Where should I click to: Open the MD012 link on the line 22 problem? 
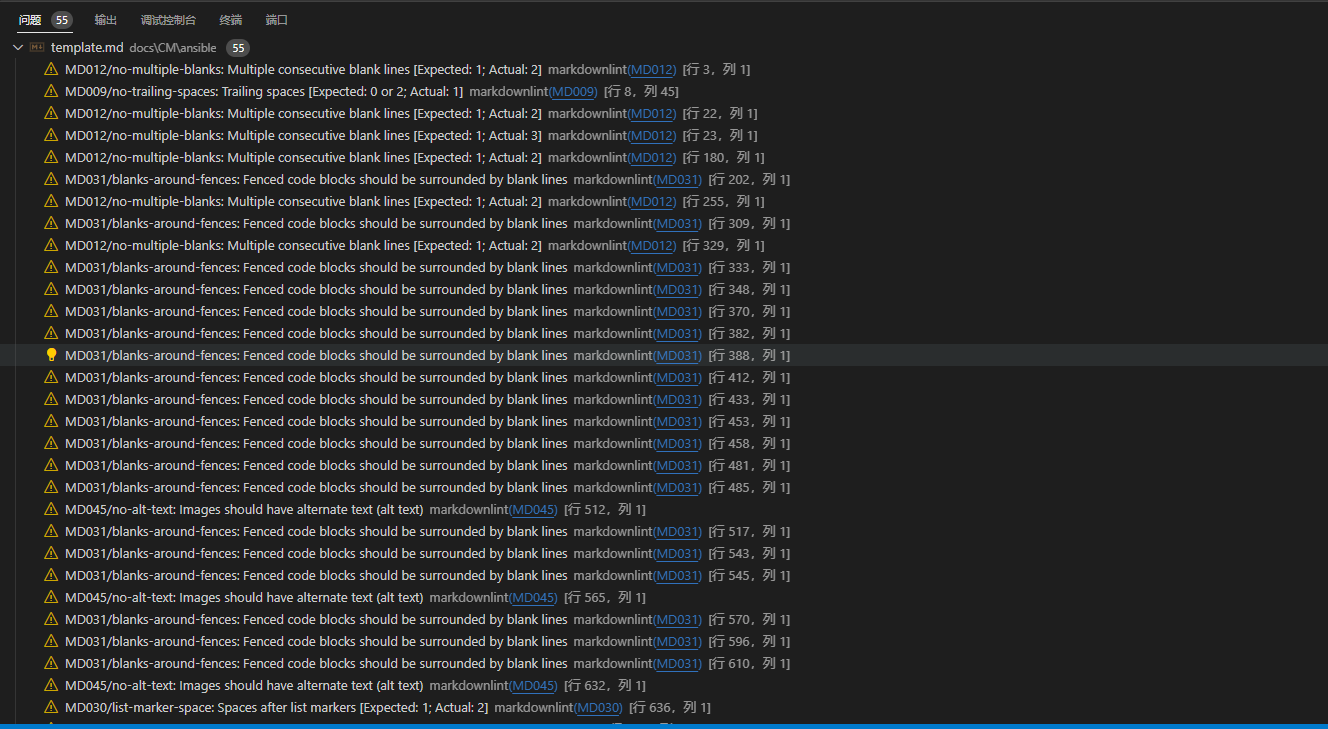652,113
